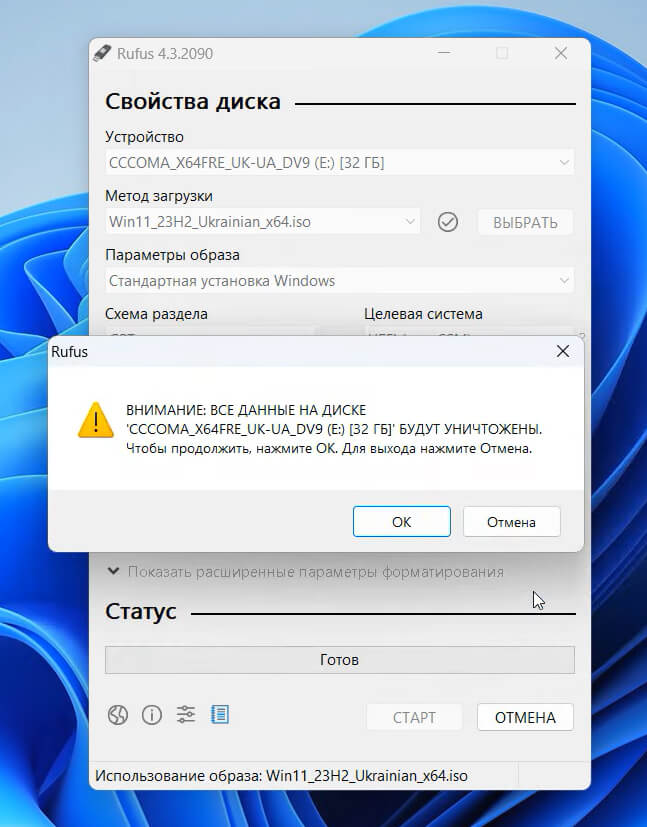647x827 pixels.
Task: Click the ВЫБРАТЬ button
Action: click(x=525, y=222)
